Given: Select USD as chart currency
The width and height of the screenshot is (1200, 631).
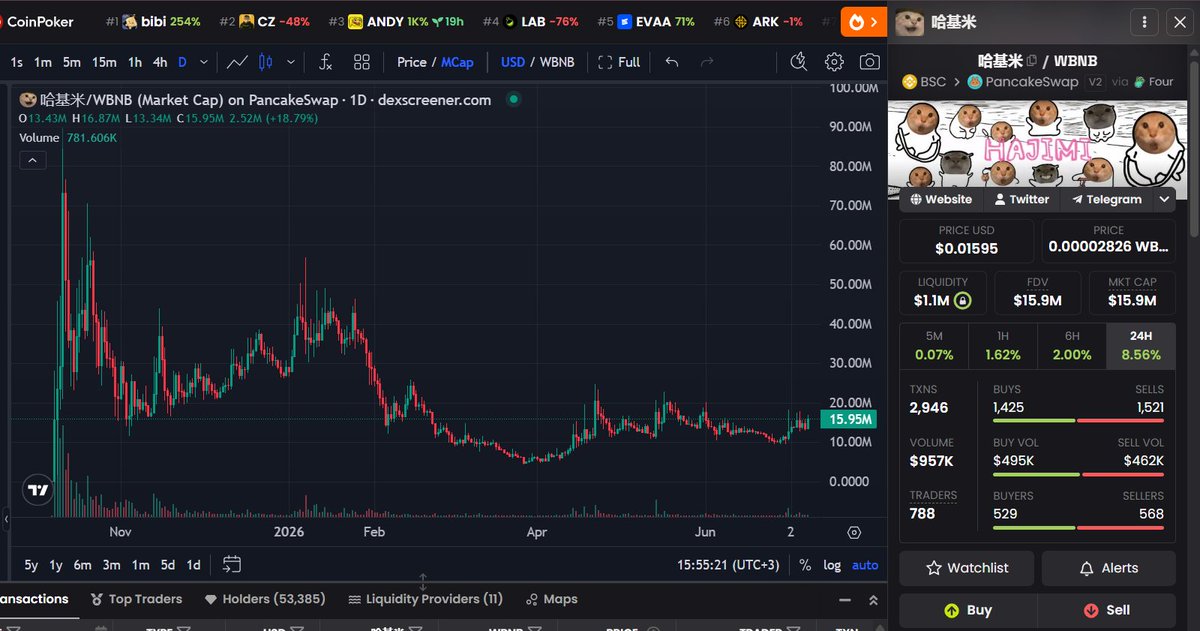Looking at the screenshot, I should pyautogui.click(x=513, y=62).
